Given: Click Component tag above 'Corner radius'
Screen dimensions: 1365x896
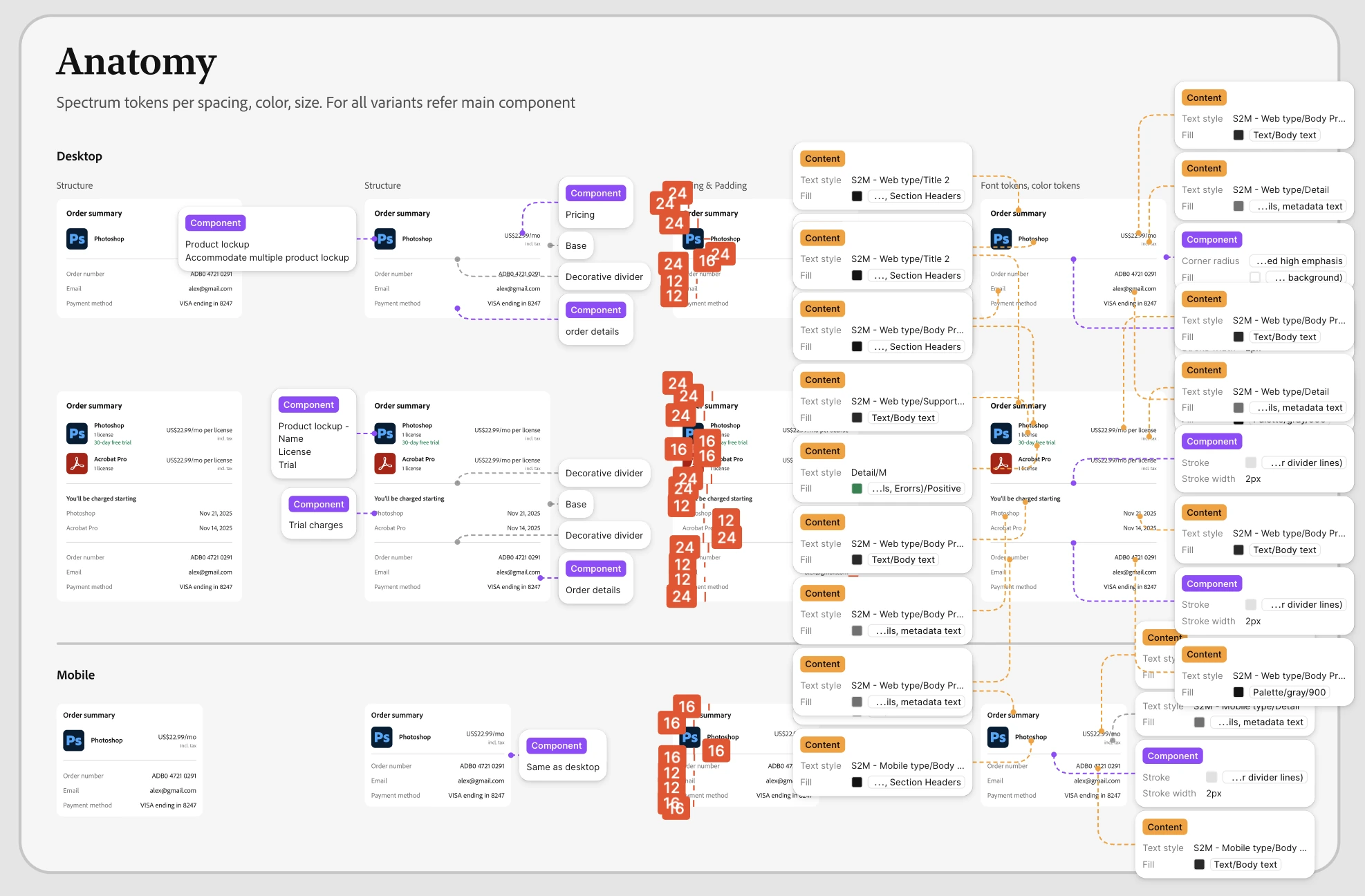Looking at the screenshot, I should tap(1211, 240).
